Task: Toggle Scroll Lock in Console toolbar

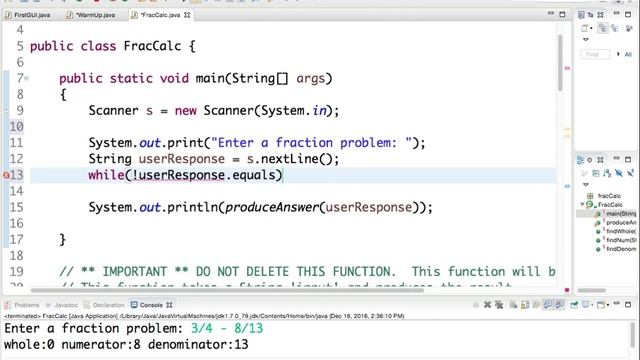Action: pyautogui.click(x=525, y=305)
